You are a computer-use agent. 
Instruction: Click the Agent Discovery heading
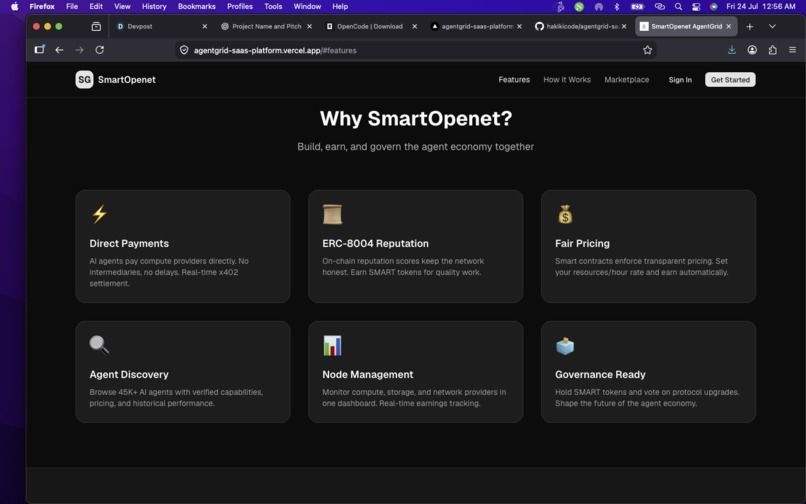129,374
